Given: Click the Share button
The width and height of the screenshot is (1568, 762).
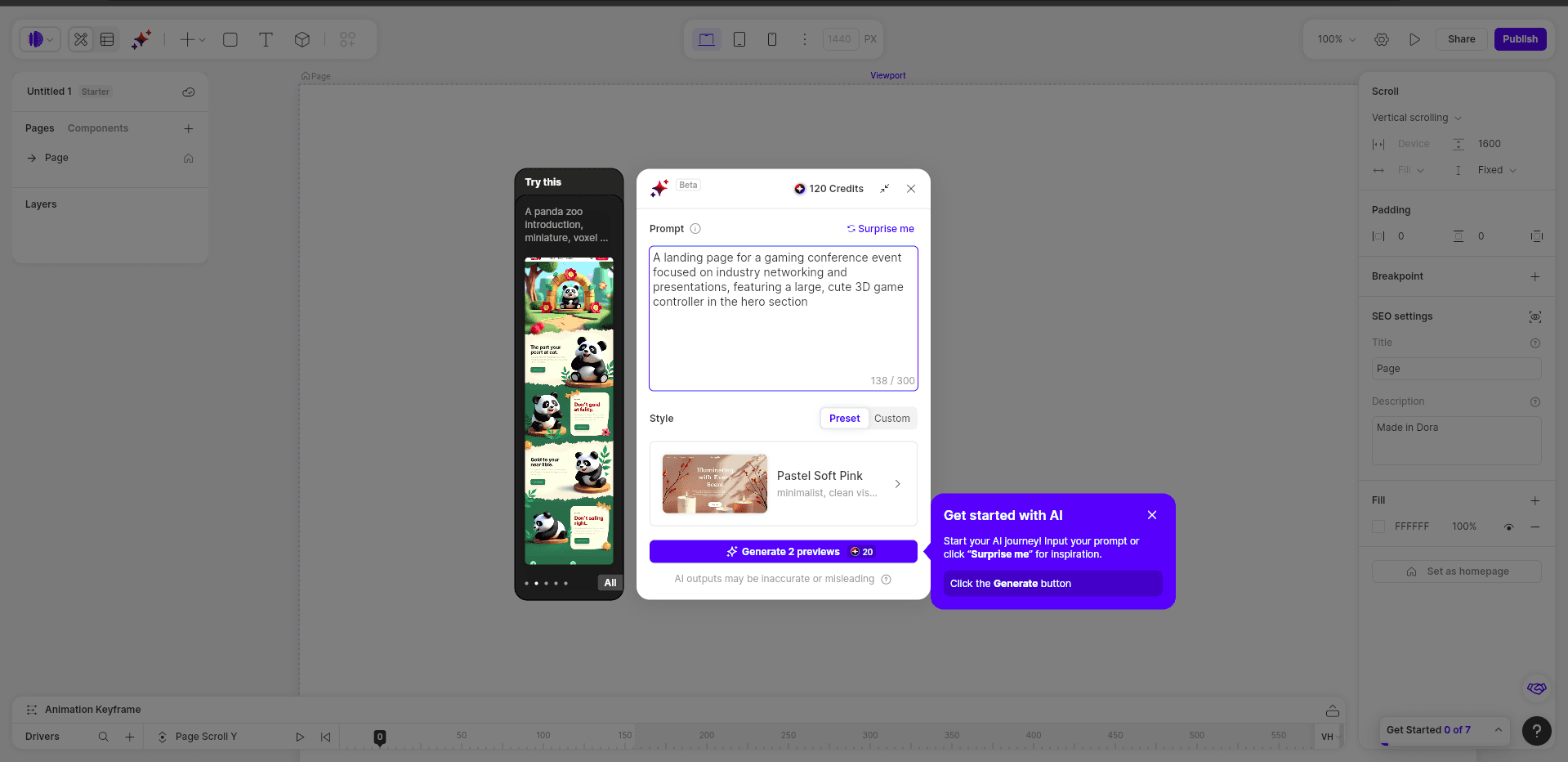Looking at the screenshot, I should point(1461,39).
